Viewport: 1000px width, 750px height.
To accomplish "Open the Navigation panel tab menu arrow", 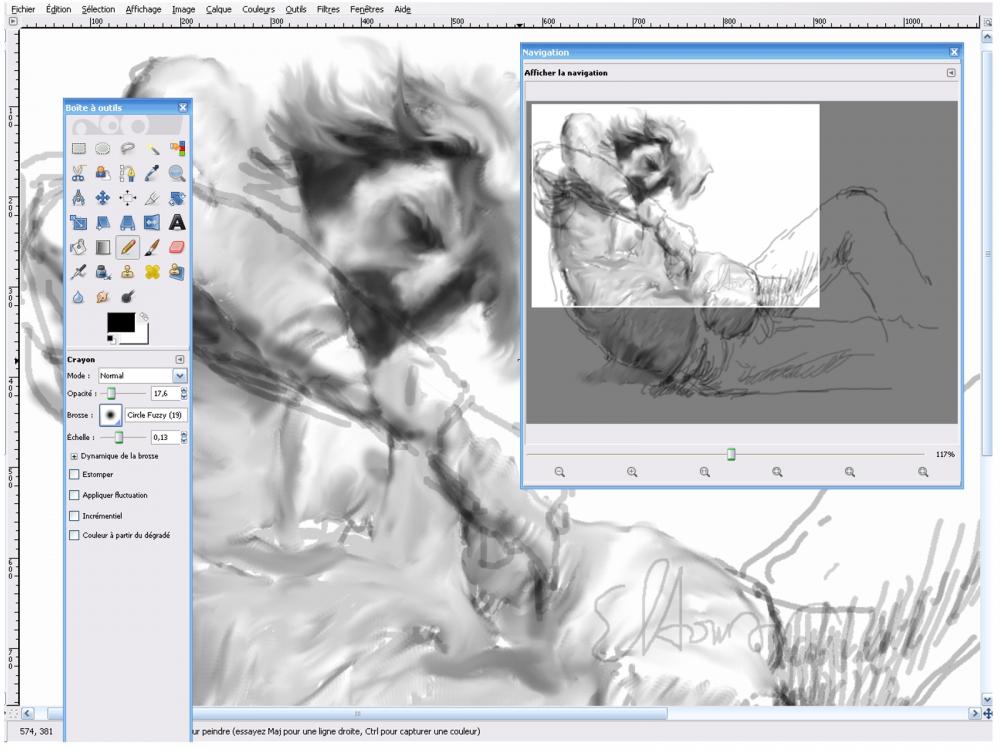I will click(950, 73).
